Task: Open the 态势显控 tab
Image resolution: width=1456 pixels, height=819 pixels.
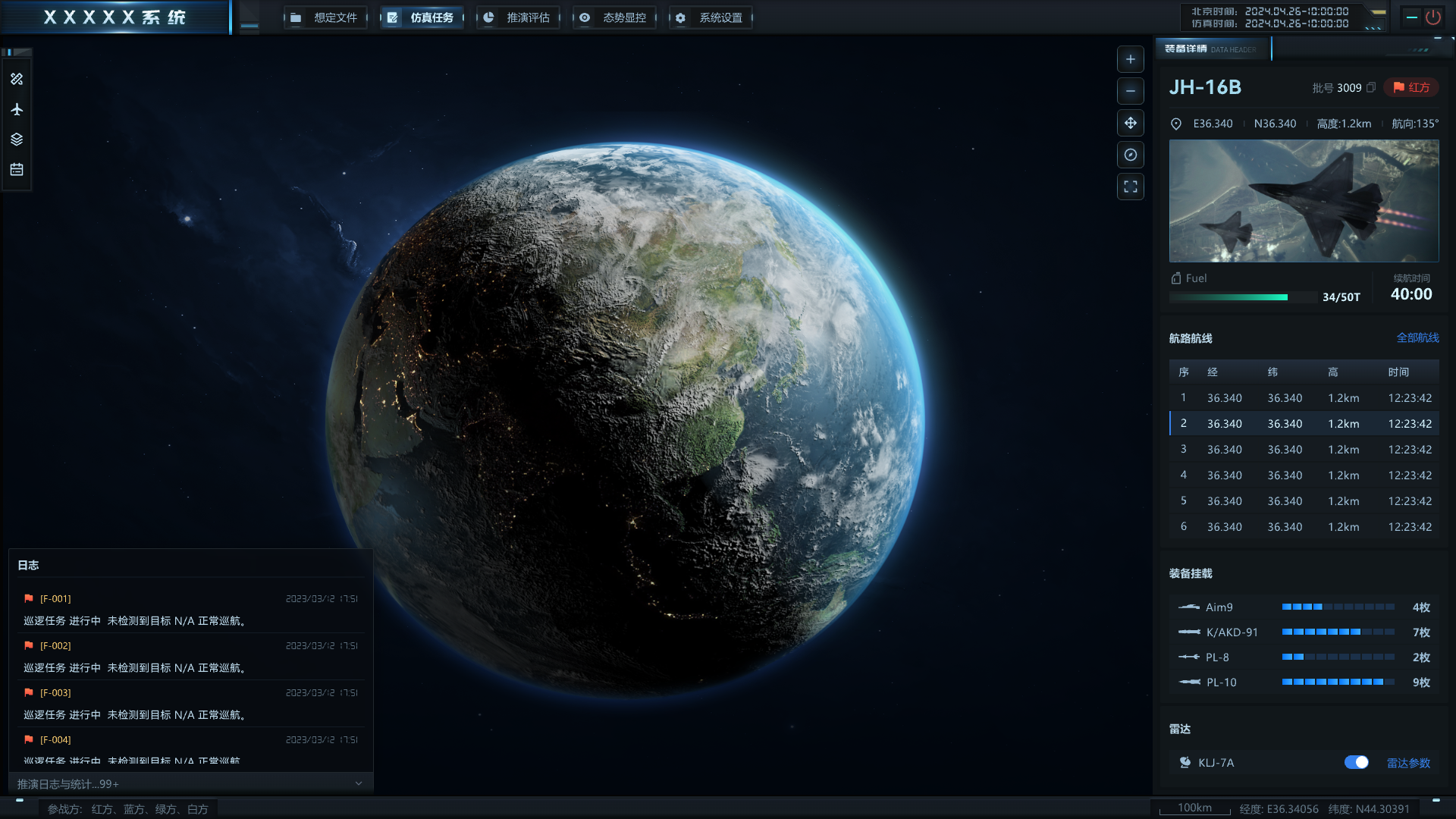Action: click(x=614, y=17)
